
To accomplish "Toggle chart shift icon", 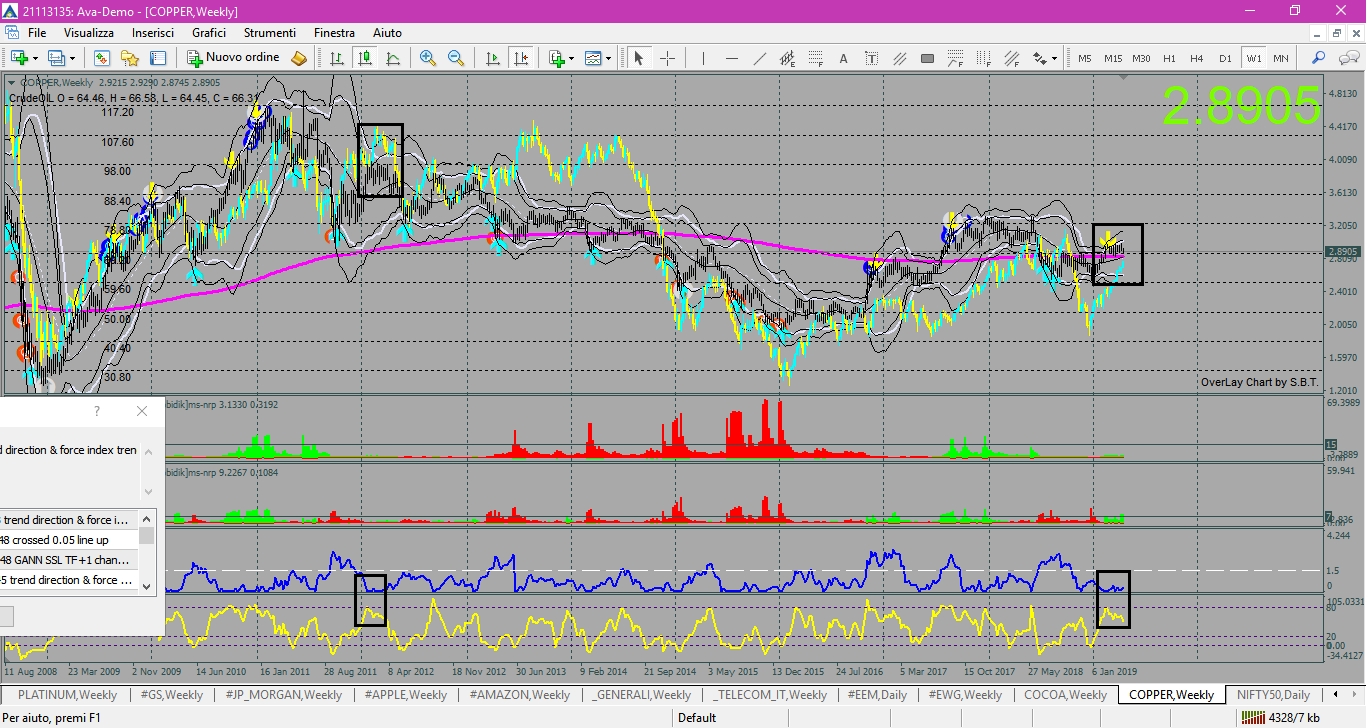I will coord(521,58).
